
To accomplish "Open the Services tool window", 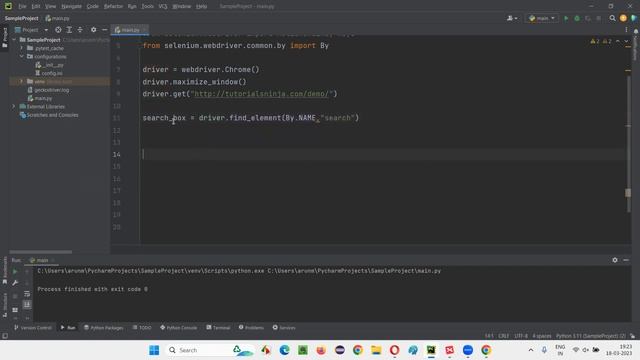I will click(284, 328).
